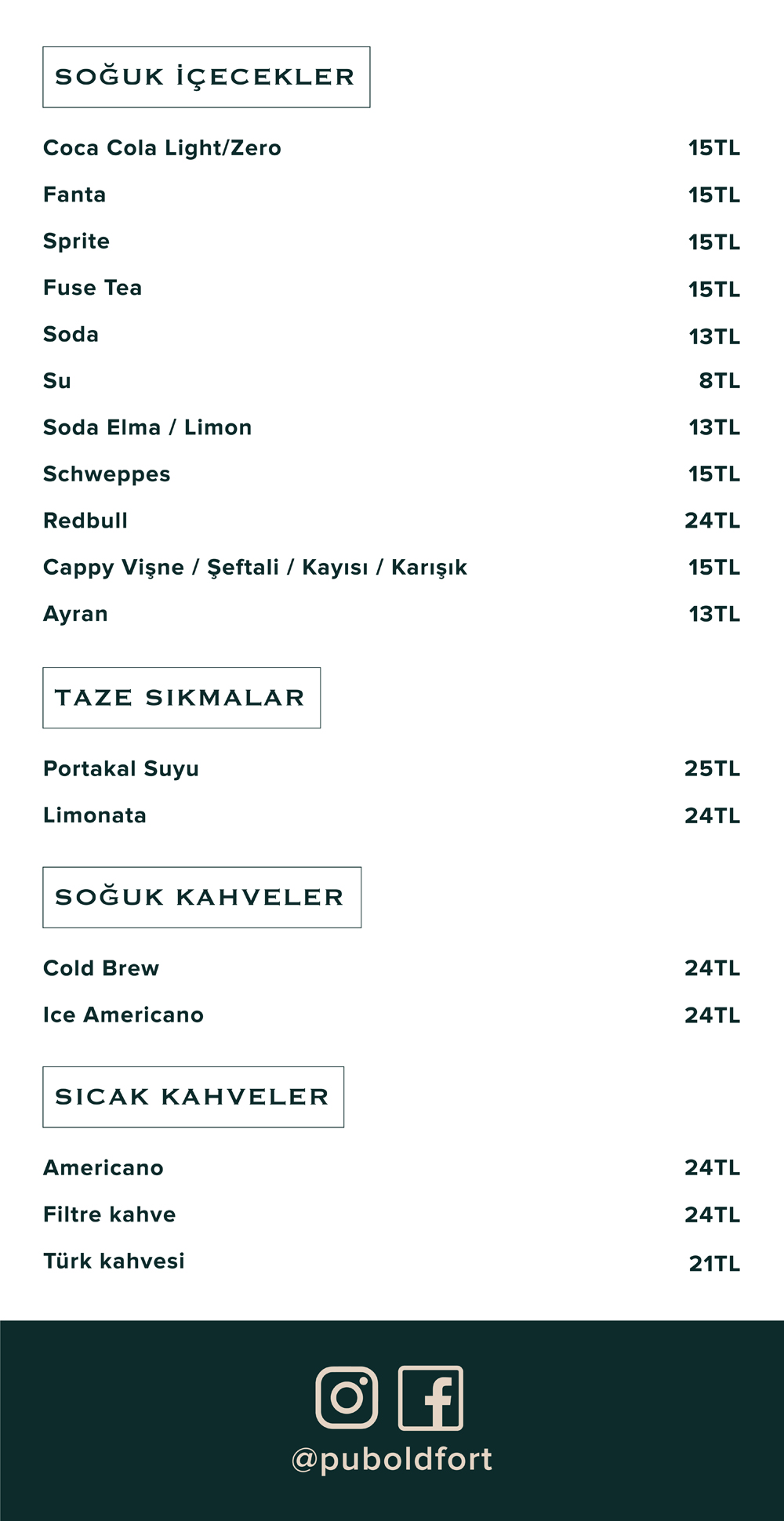
Task: Click the Facebook icon in footer
Action: point(430,1397)
